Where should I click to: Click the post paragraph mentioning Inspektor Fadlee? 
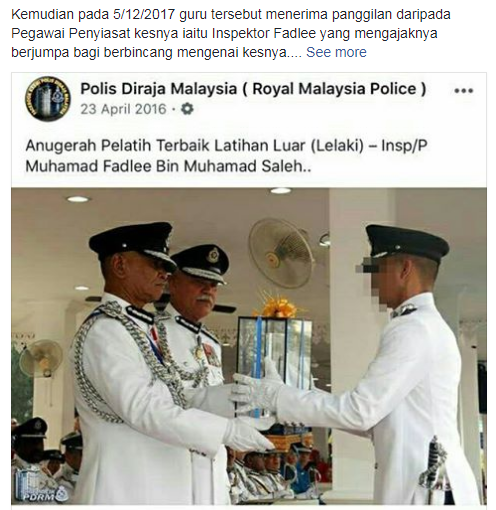[x=231, y=33]
